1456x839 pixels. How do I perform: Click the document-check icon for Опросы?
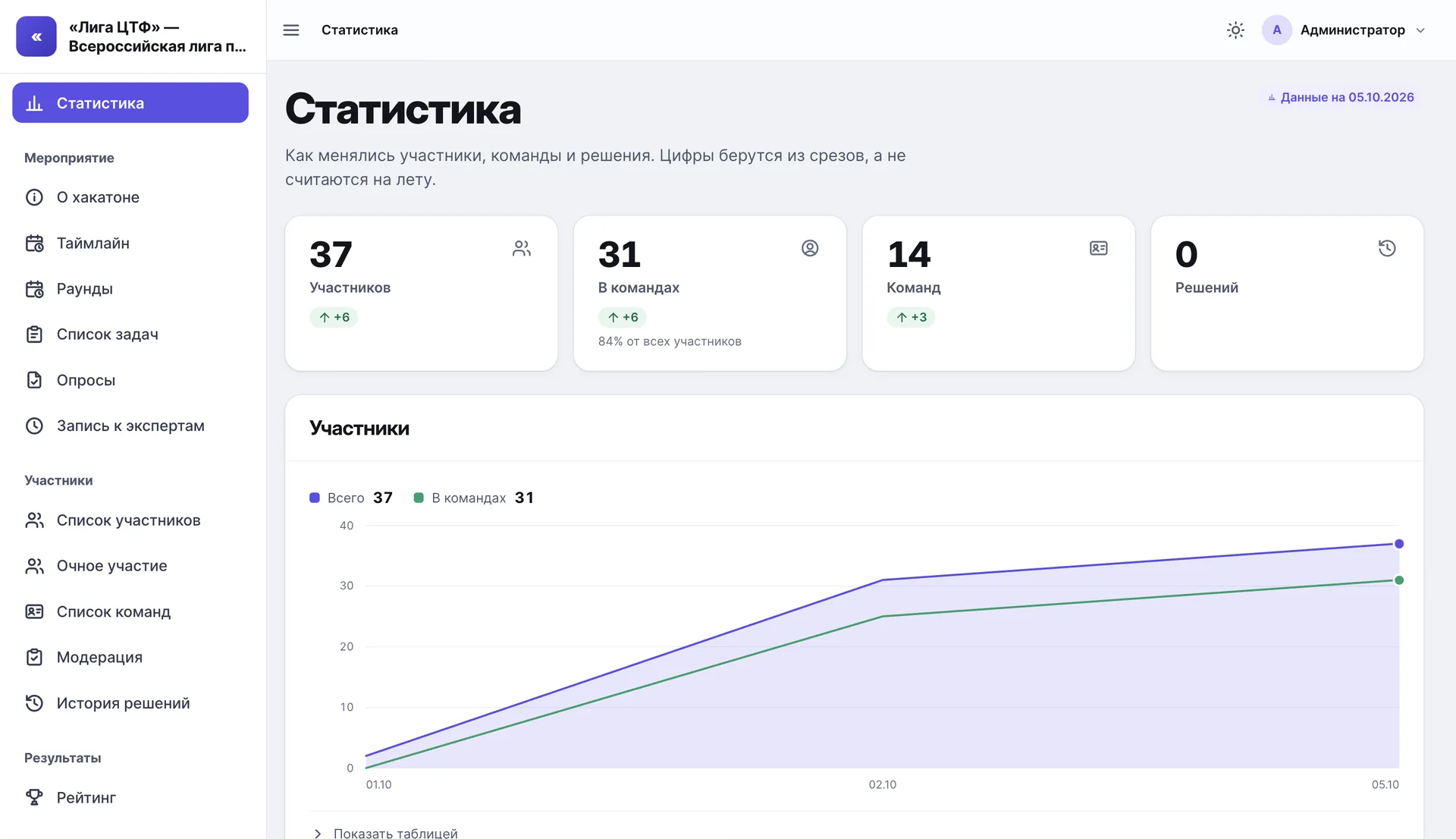tap(34, 380)
